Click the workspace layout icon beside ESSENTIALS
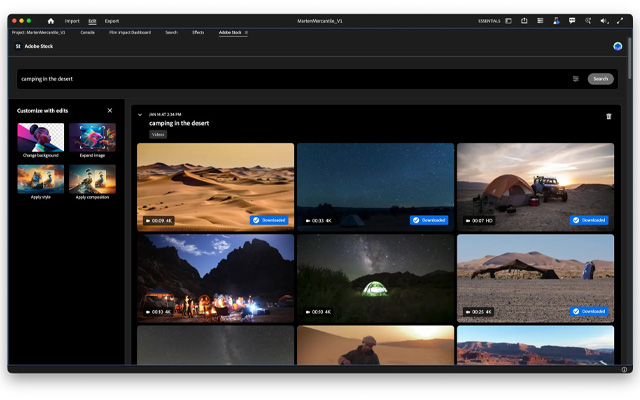This screenshot has width=640, height=400. click(509, 21)
